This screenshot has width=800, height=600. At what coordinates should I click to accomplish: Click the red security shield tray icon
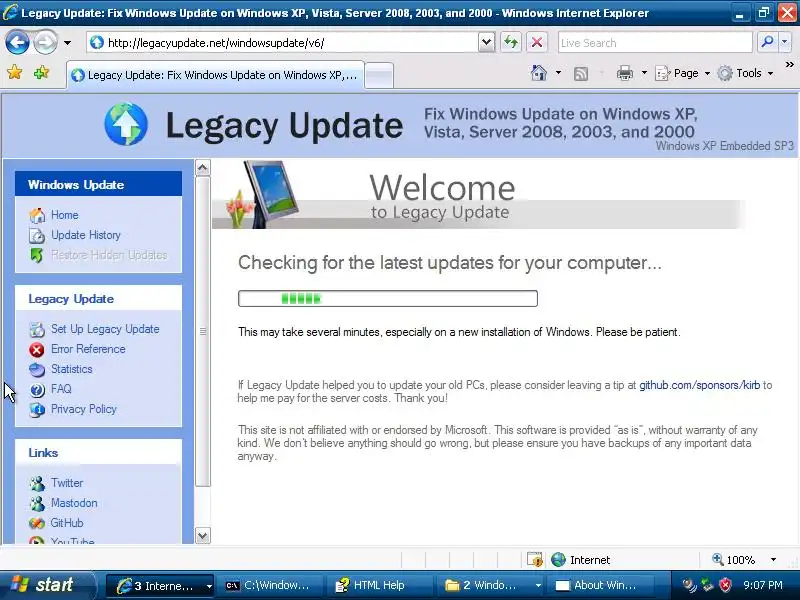click(724, 585)
